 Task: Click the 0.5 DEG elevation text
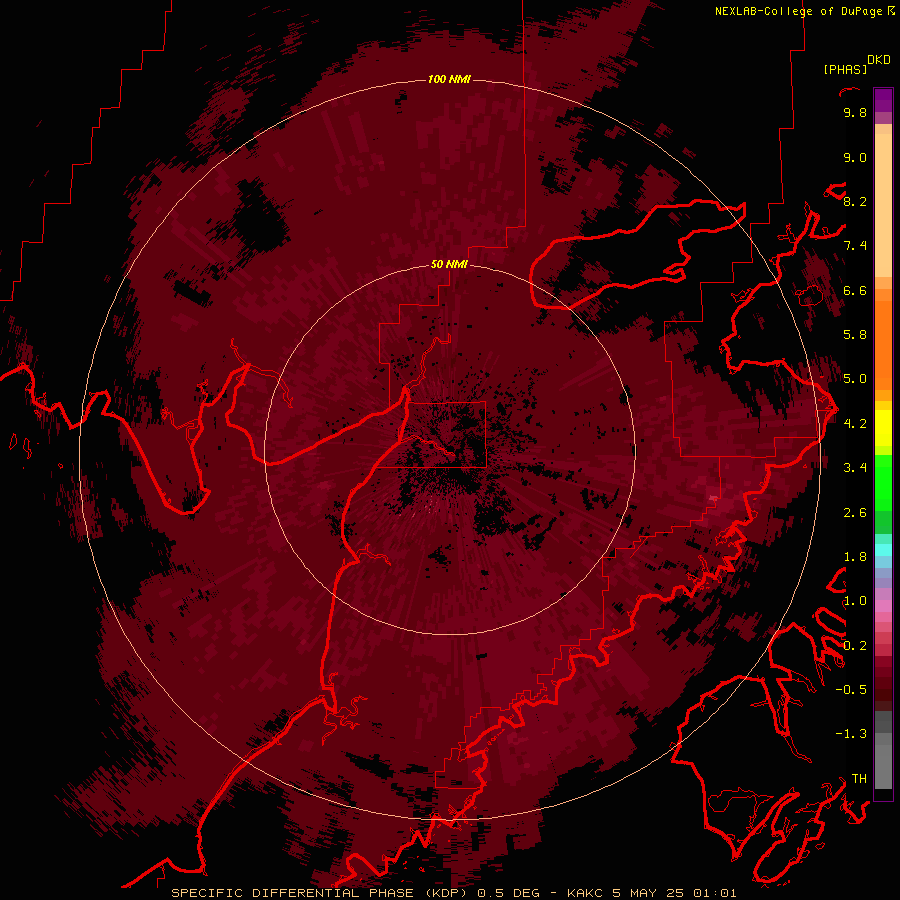tap(509, 893)
